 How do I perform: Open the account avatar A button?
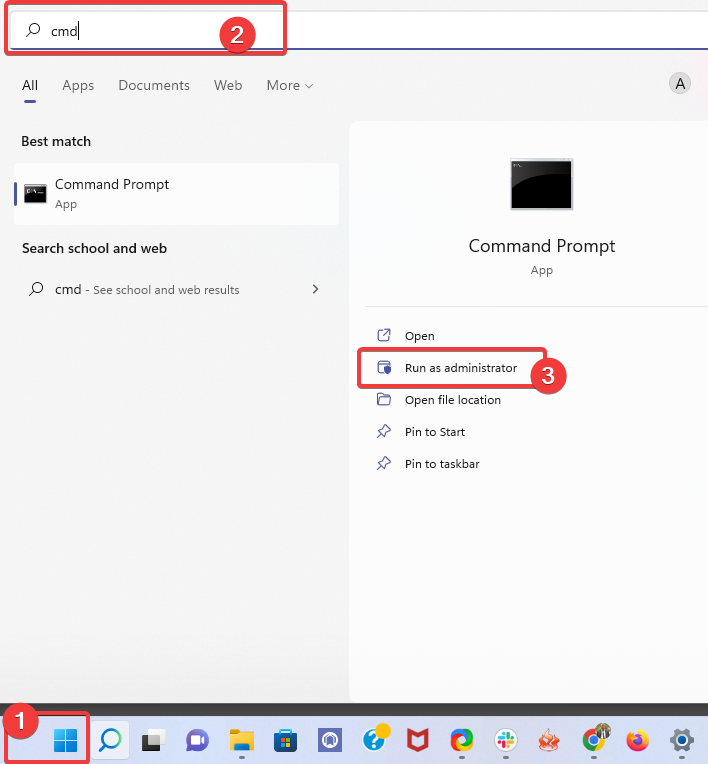click(x=680, y=84)
